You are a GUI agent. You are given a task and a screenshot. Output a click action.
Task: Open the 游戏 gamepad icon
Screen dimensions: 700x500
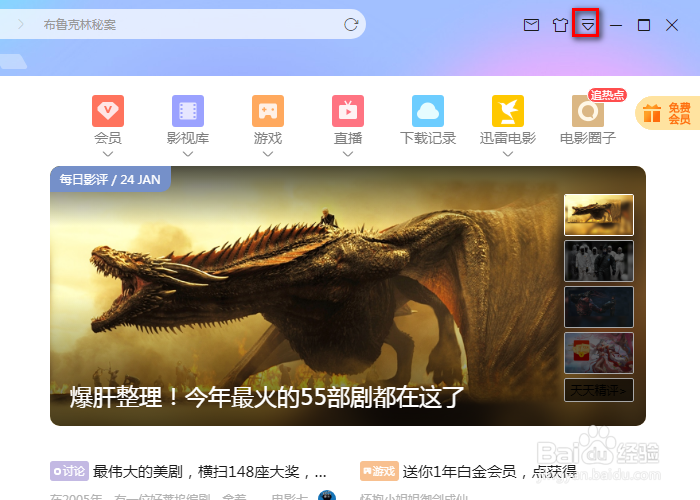click(x=268, y=111)
